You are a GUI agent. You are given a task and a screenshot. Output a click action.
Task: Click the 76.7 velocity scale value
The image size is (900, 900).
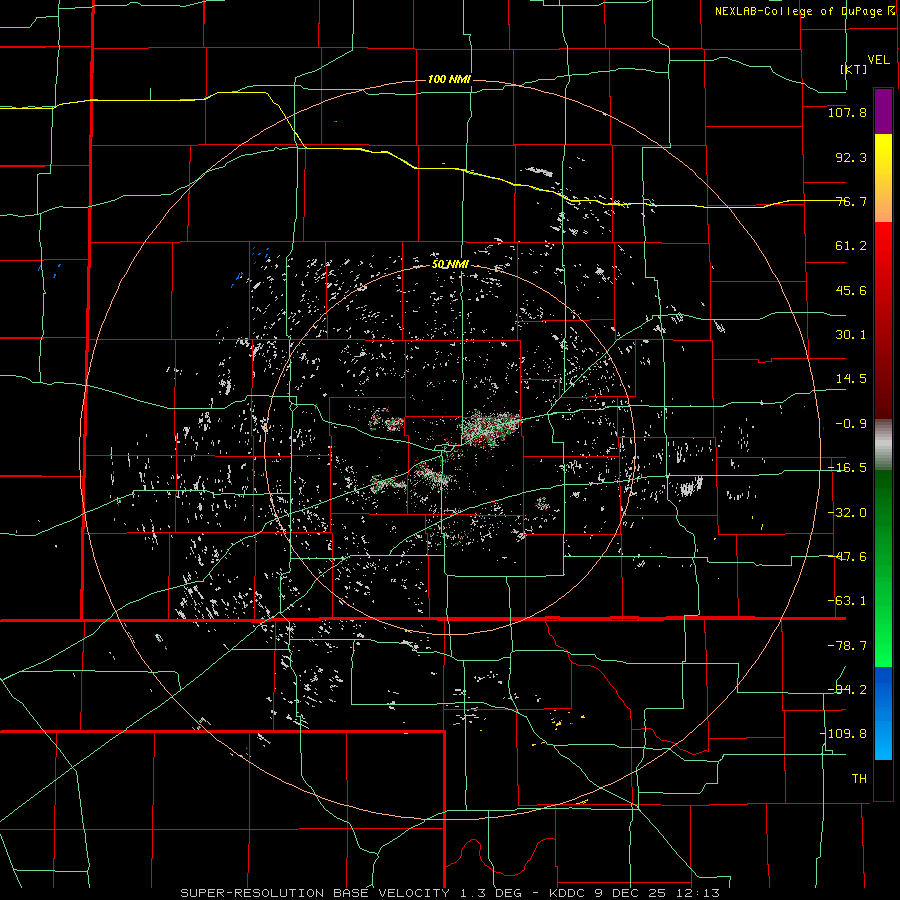click(x=851, y=201)
